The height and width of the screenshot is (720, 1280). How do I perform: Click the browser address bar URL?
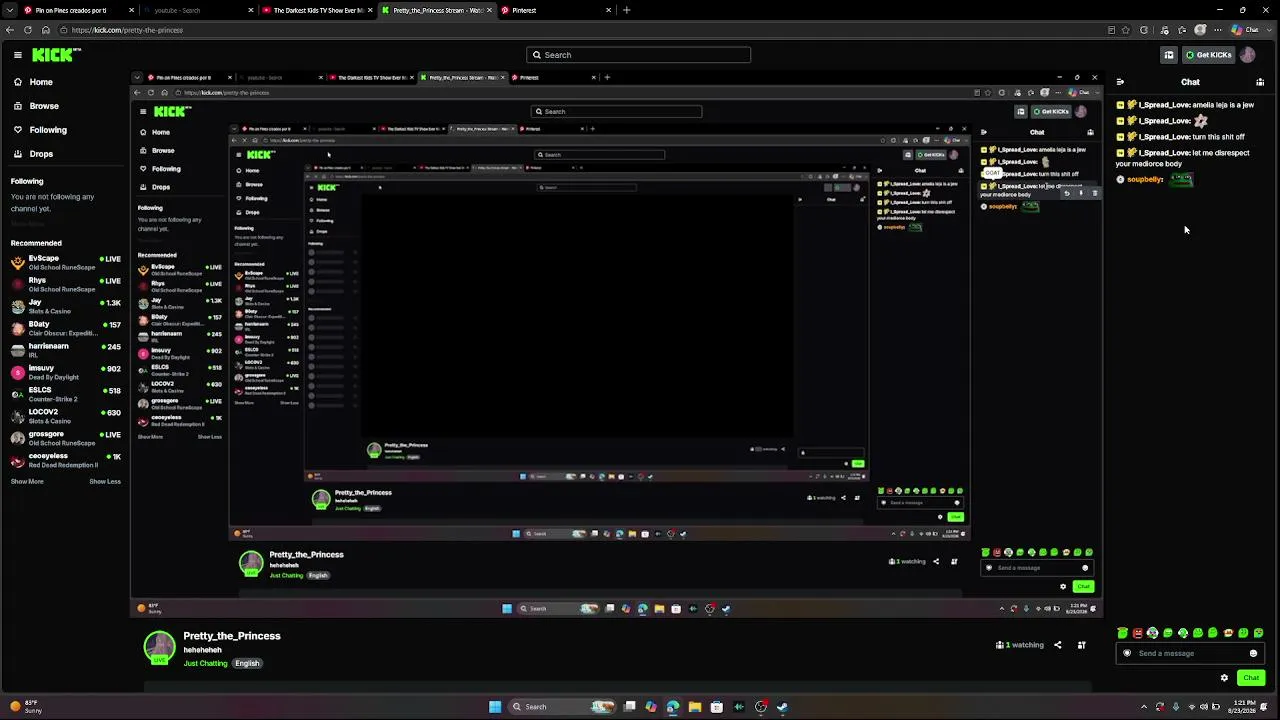[127, 30]
